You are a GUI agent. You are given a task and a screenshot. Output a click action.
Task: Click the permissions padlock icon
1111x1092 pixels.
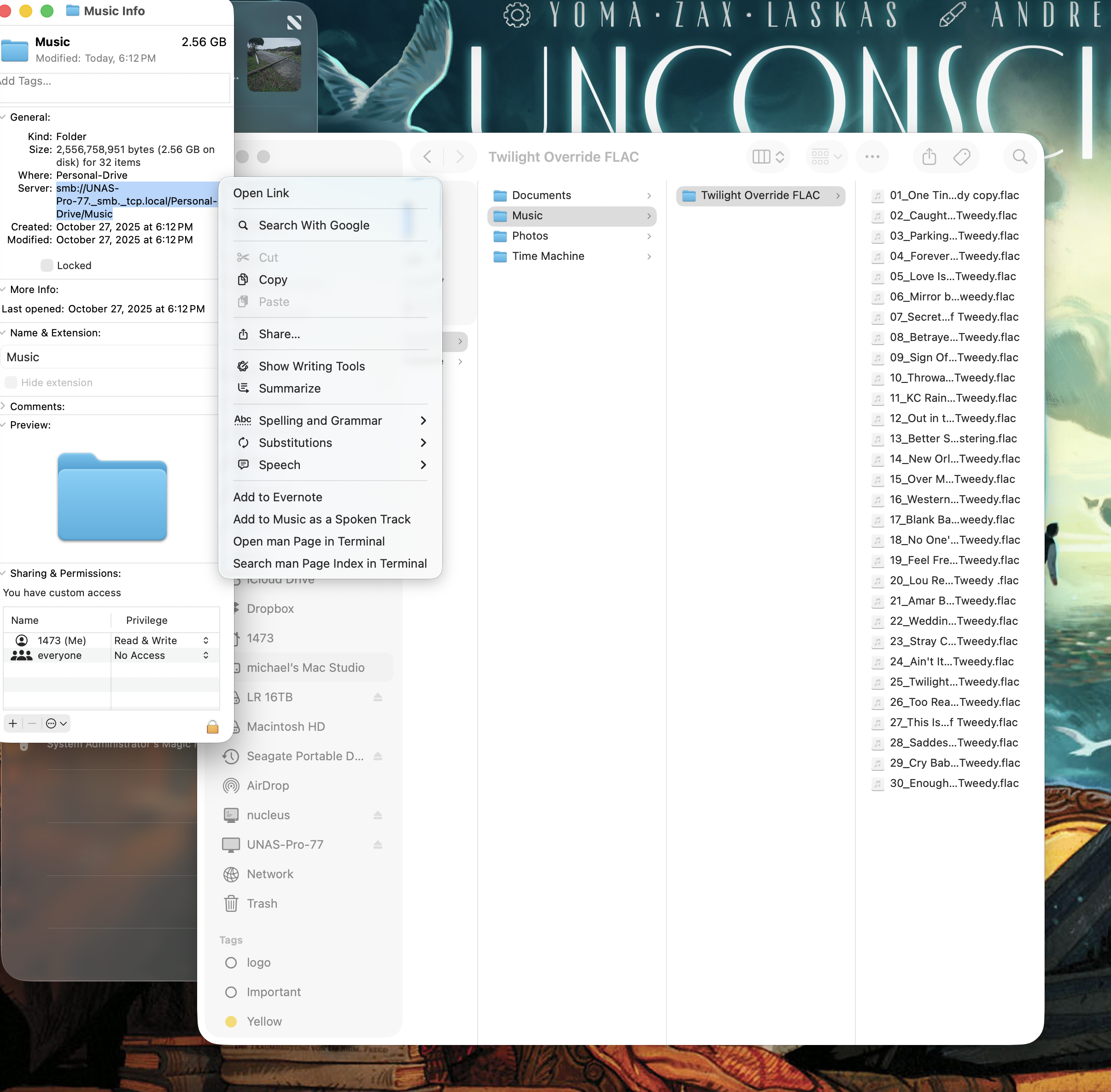point(212,727)
